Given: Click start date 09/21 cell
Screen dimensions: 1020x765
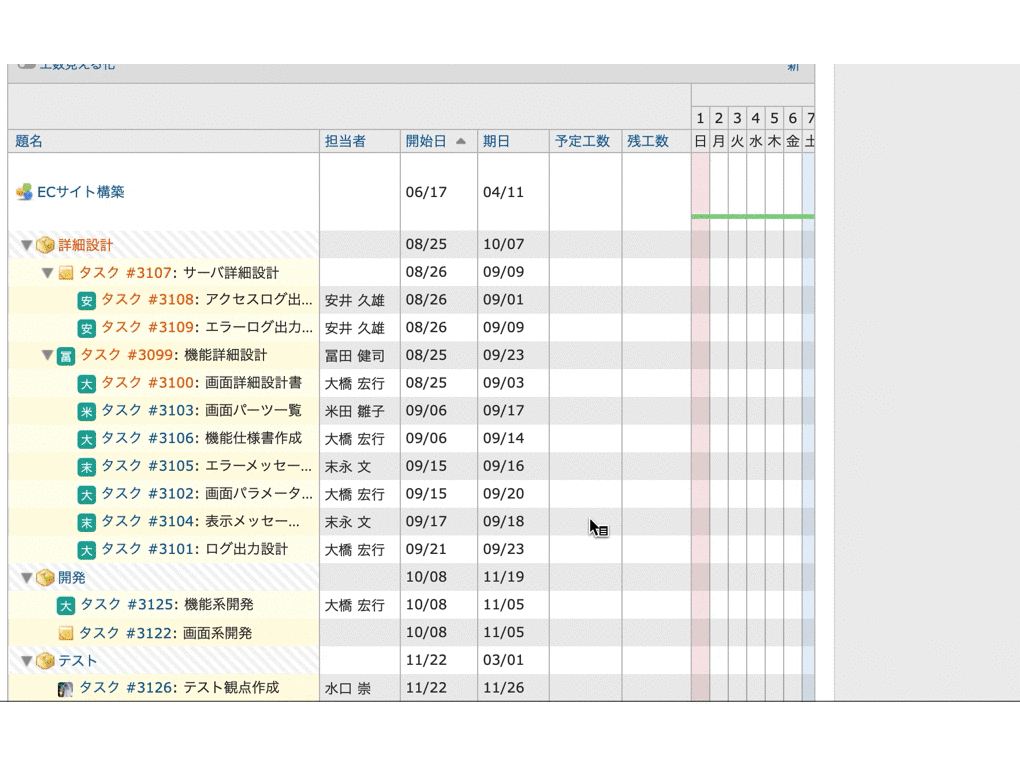Looking at the screenshot, I should (438, 549).
